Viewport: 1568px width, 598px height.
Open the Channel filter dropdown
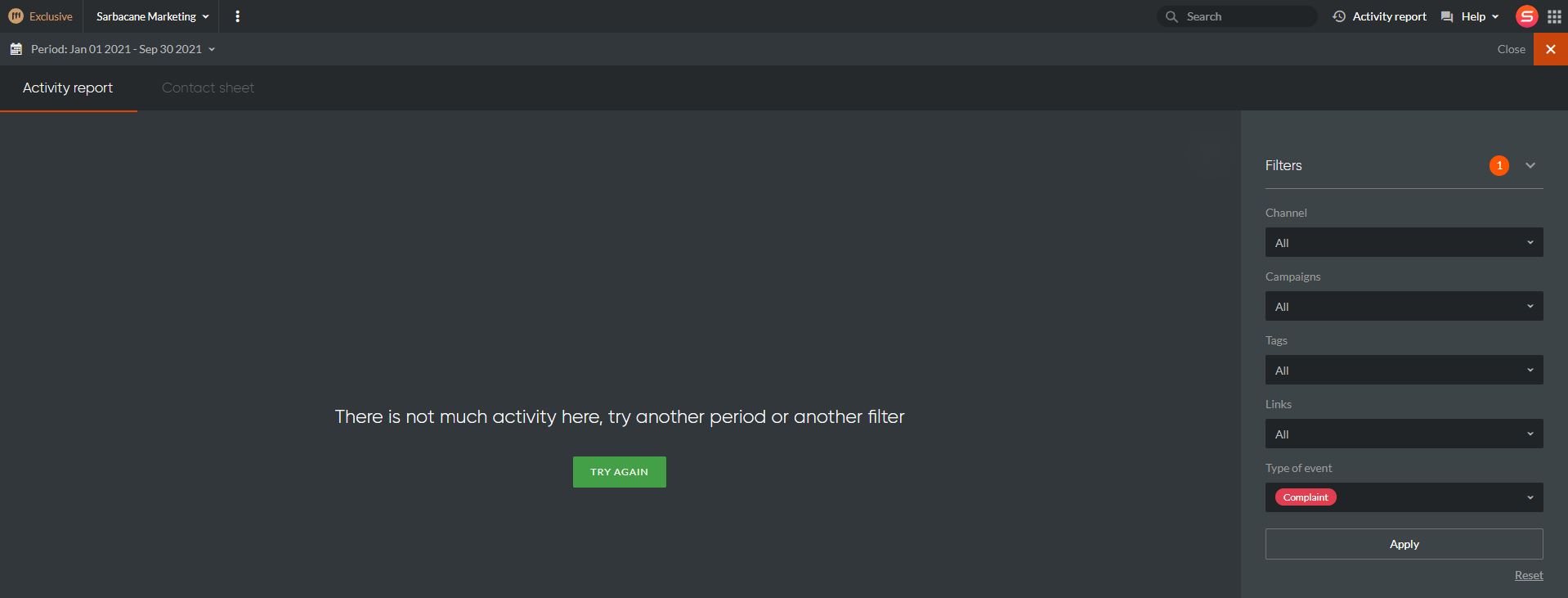tap(1404, 242)
